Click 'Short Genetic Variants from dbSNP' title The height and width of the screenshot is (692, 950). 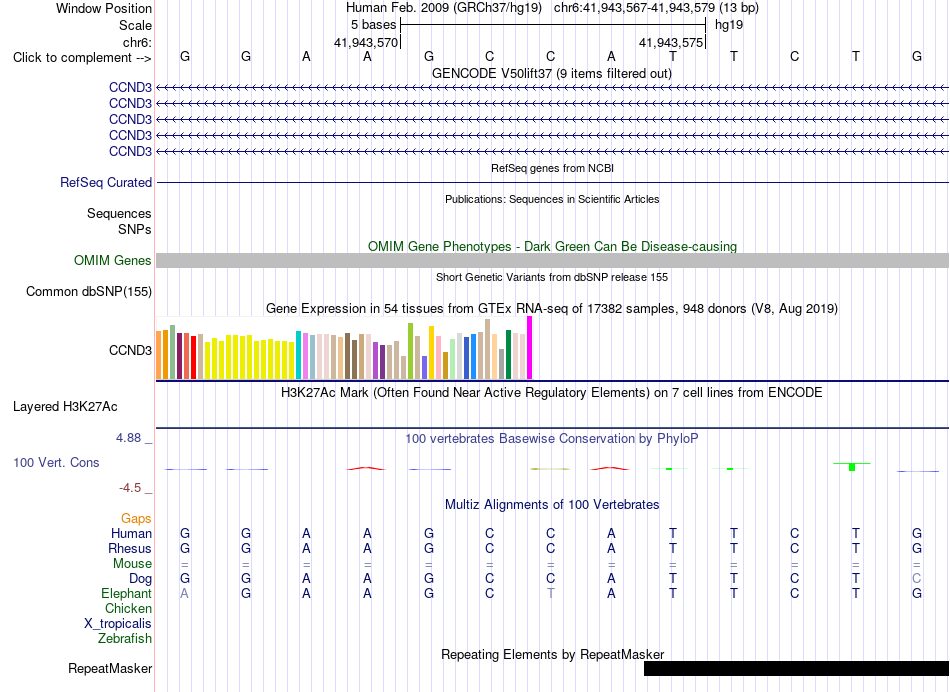552,277
